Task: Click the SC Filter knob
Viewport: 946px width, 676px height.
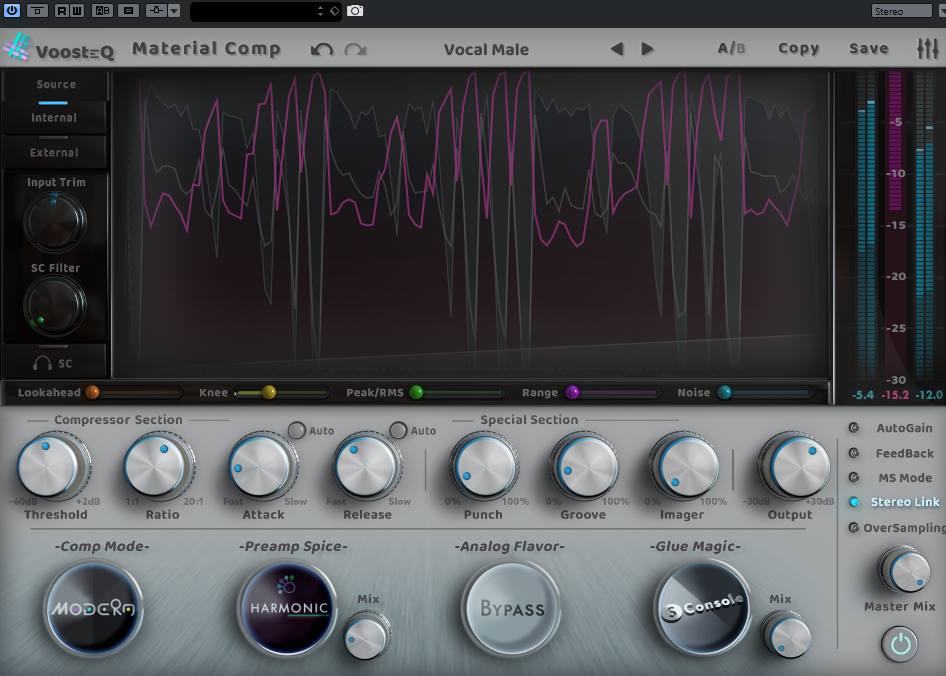Action: (x=54, y=305)
